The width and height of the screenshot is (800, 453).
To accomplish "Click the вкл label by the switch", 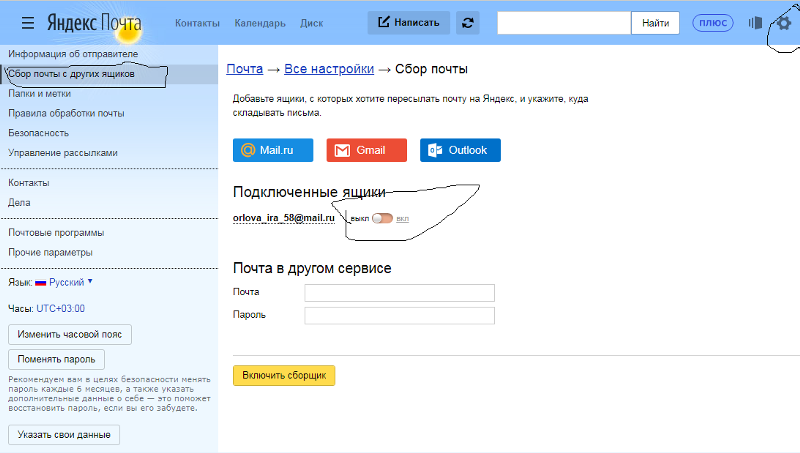I will [403, 218].
